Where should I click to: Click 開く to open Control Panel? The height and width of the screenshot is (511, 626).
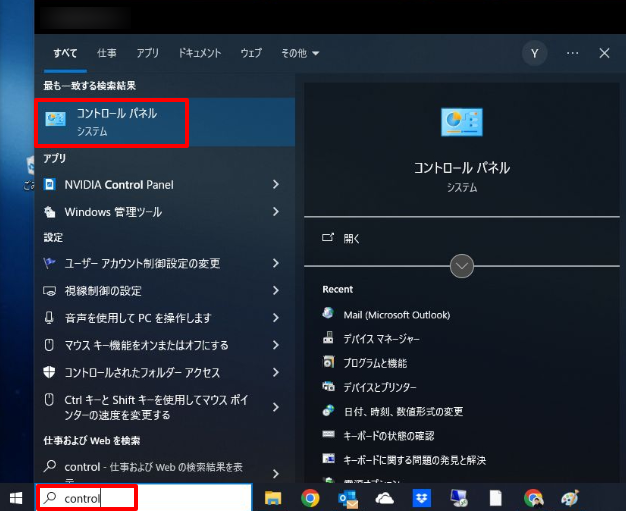352,239
